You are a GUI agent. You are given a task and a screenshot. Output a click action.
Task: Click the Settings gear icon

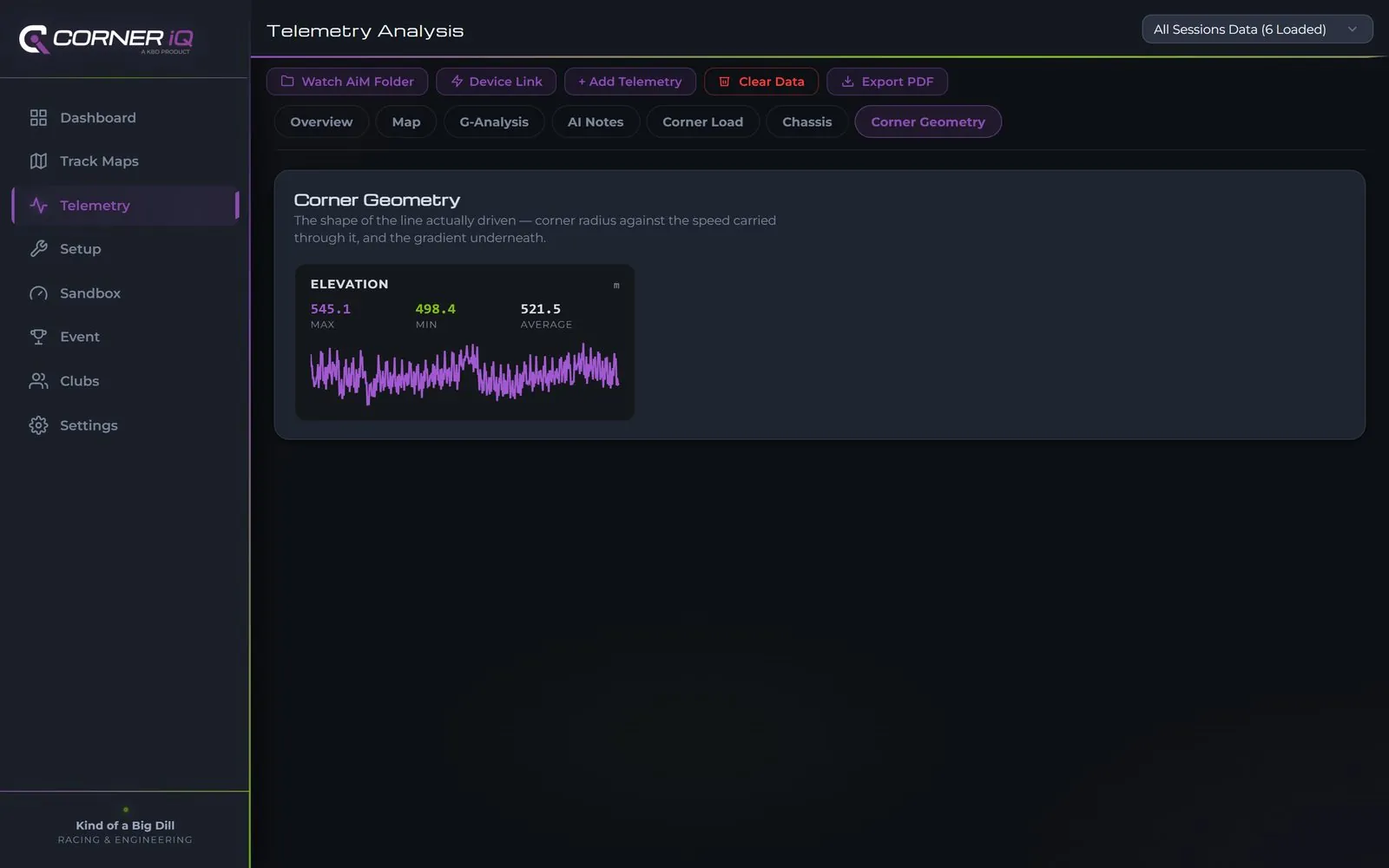[38, 425]
